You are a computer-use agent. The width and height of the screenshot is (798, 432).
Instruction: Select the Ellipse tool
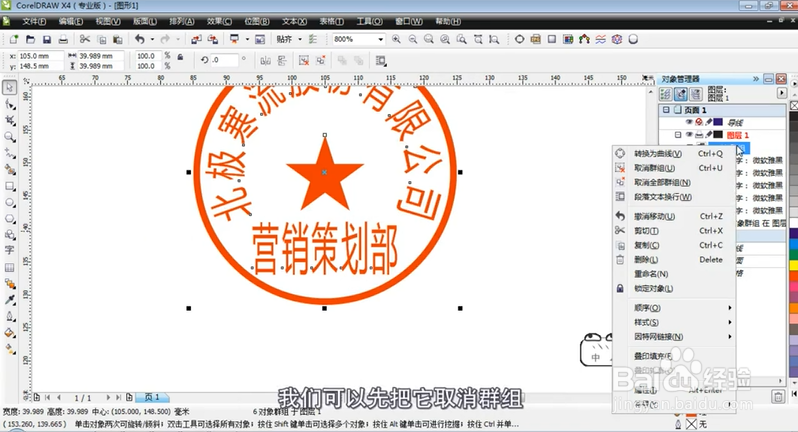pyautogui.click(x=9, y=203)
